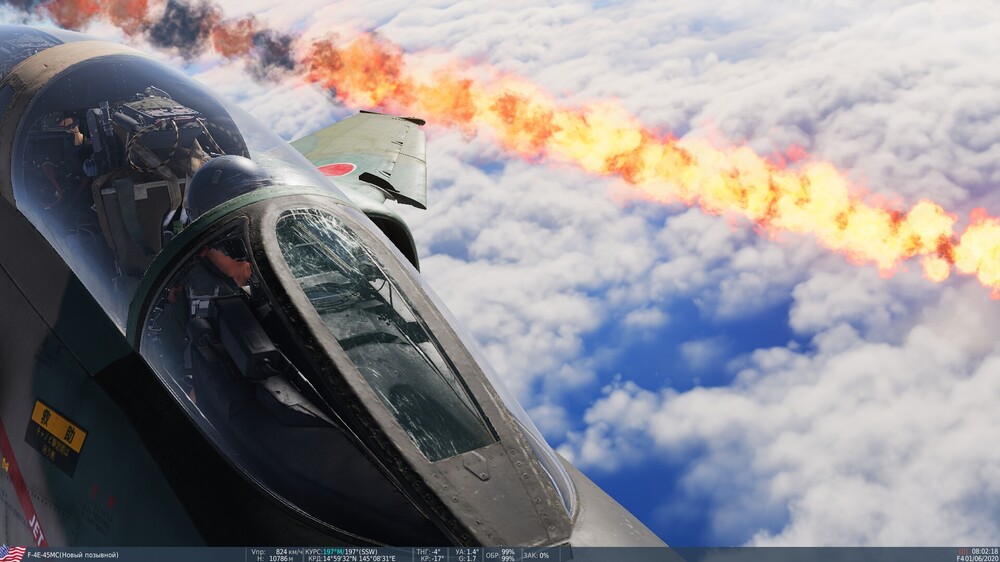Click the roll readout КР: -17°
The height and width of the screenshot is (562, 1000).
432,559
